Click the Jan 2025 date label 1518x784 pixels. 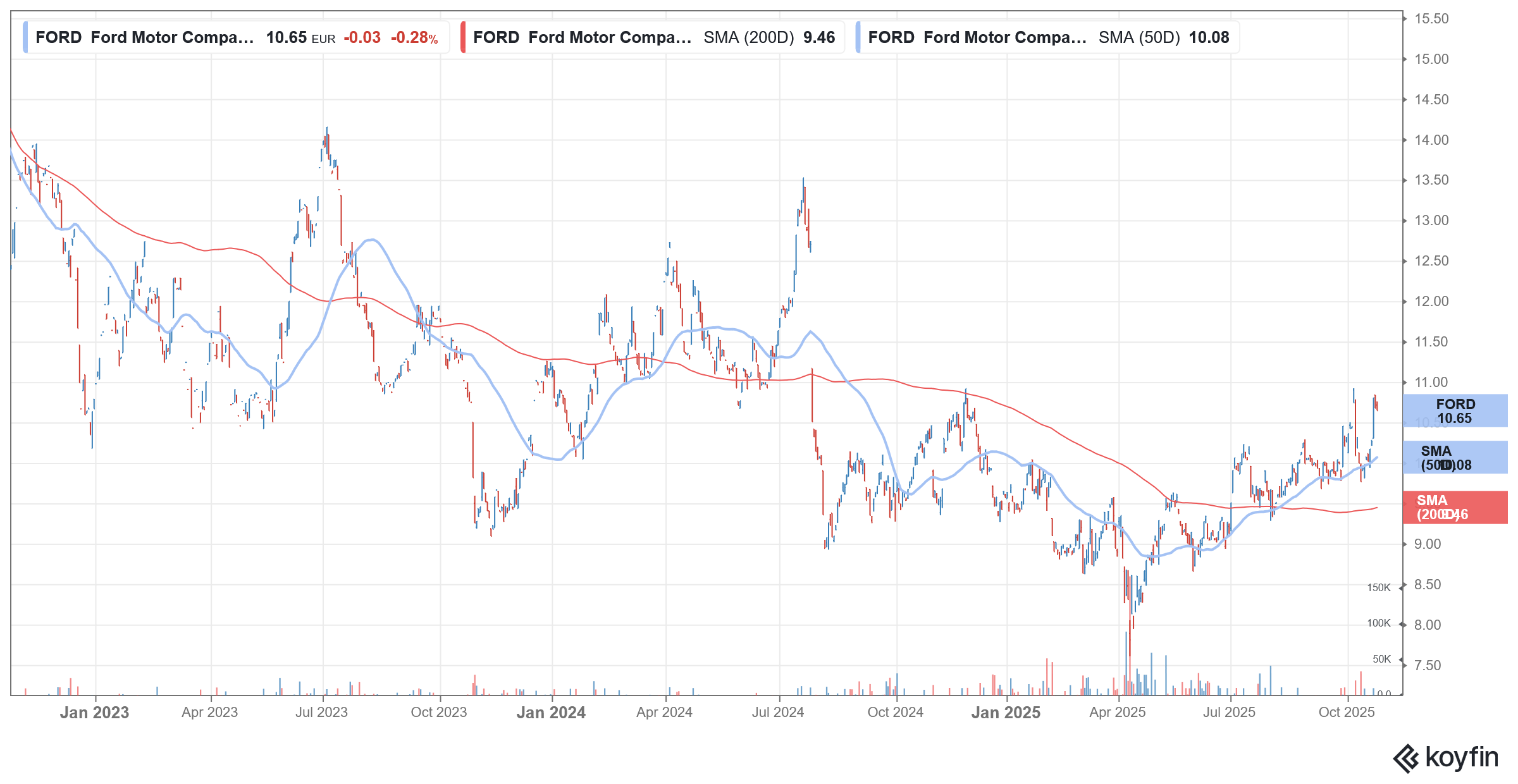1006,713
